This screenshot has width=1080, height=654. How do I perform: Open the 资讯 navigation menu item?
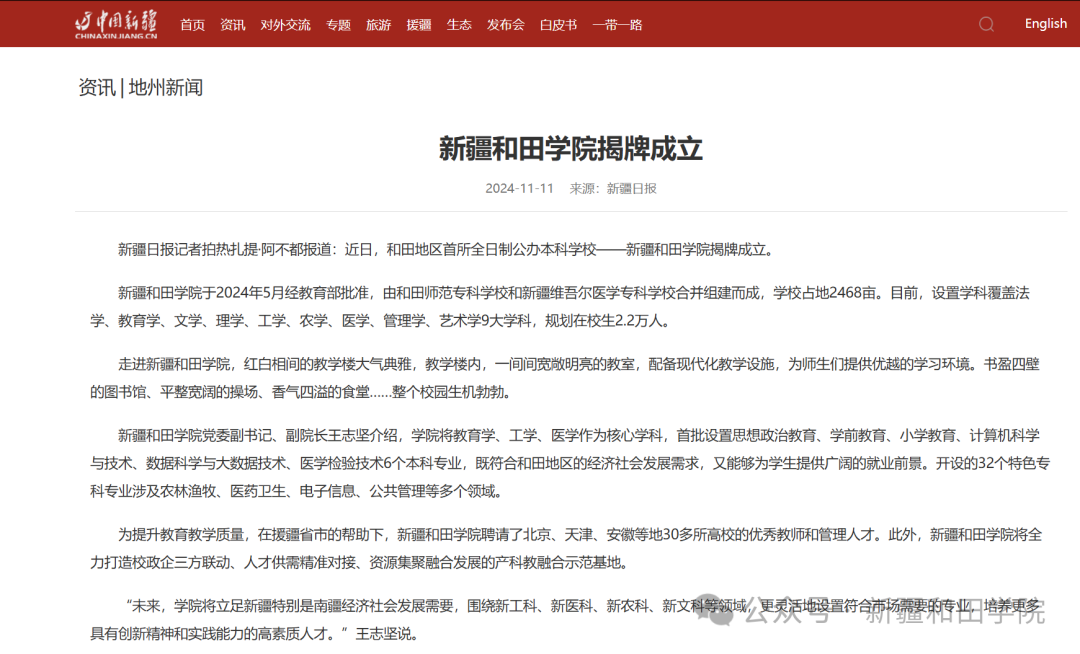232,24
